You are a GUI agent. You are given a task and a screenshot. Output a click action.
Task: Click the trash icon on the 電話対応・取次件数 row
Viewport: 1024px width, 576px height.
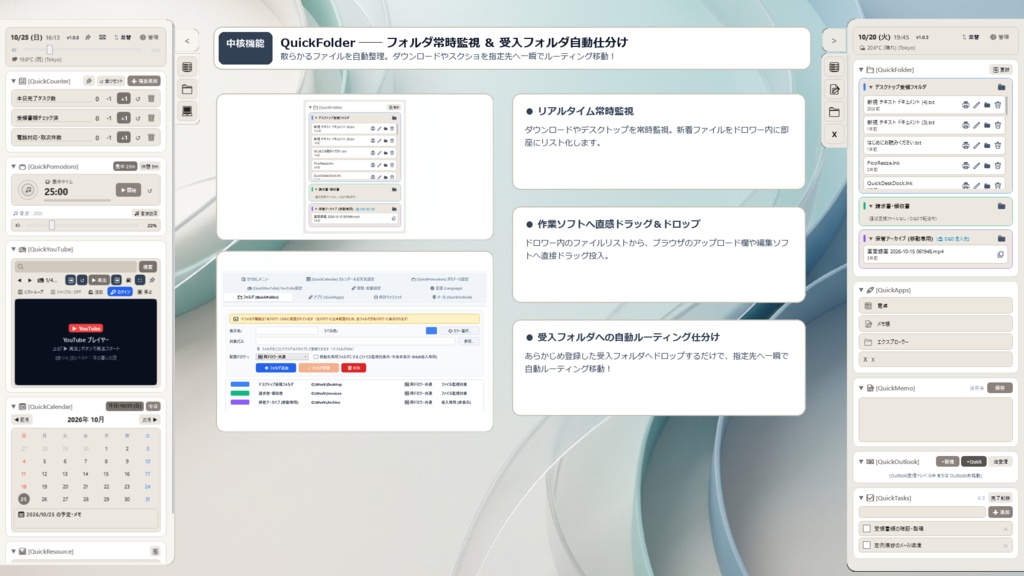(151, 138)
